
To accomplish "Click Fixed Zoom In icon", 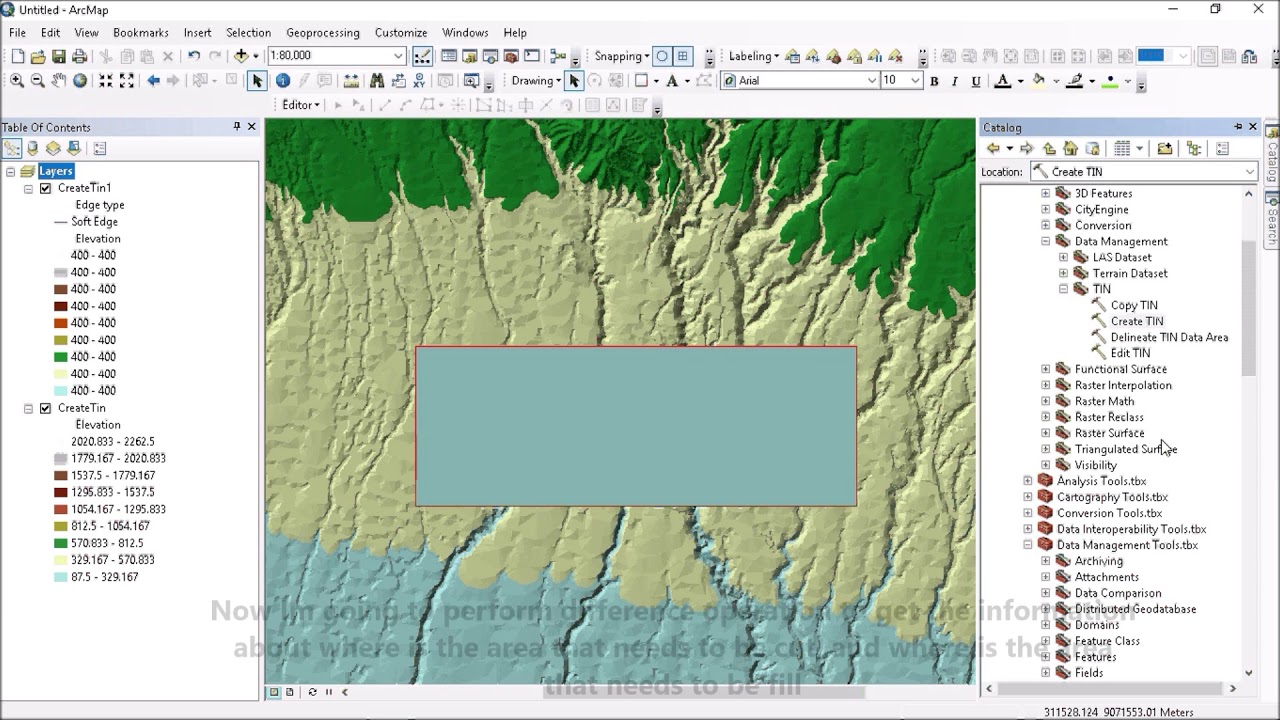I will point(106,81).
